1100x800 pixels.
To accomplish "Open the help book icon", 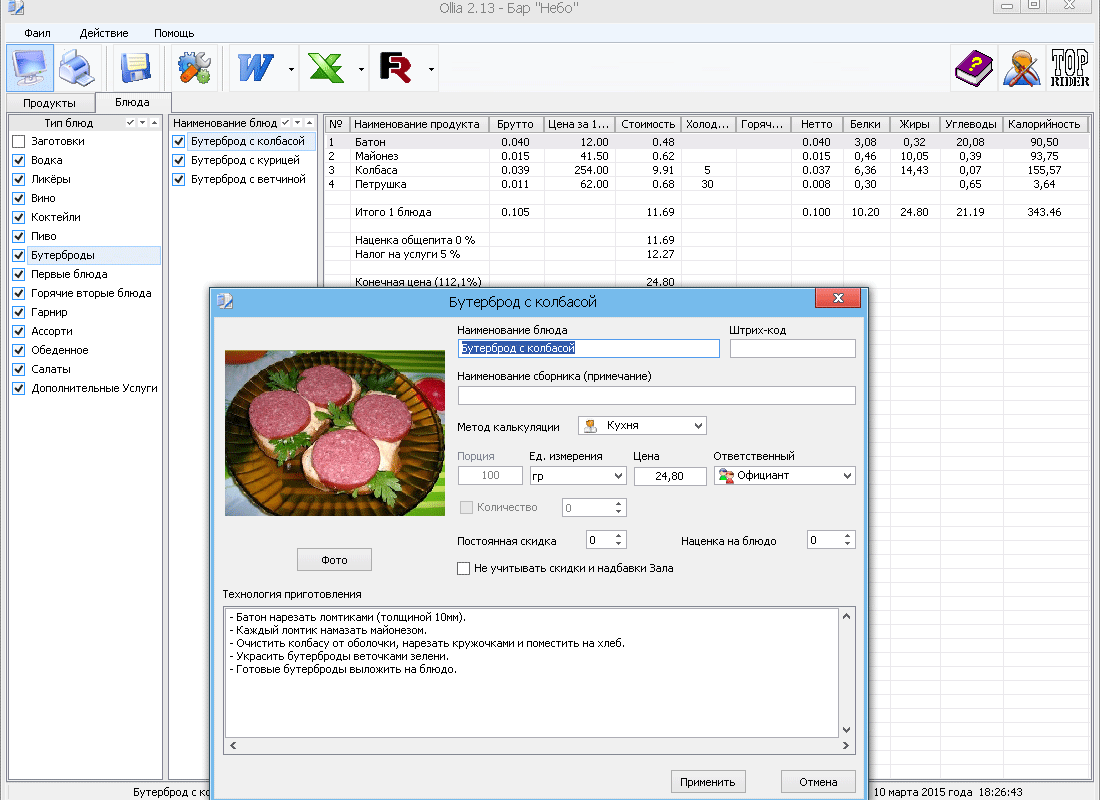I will [971, 69].
